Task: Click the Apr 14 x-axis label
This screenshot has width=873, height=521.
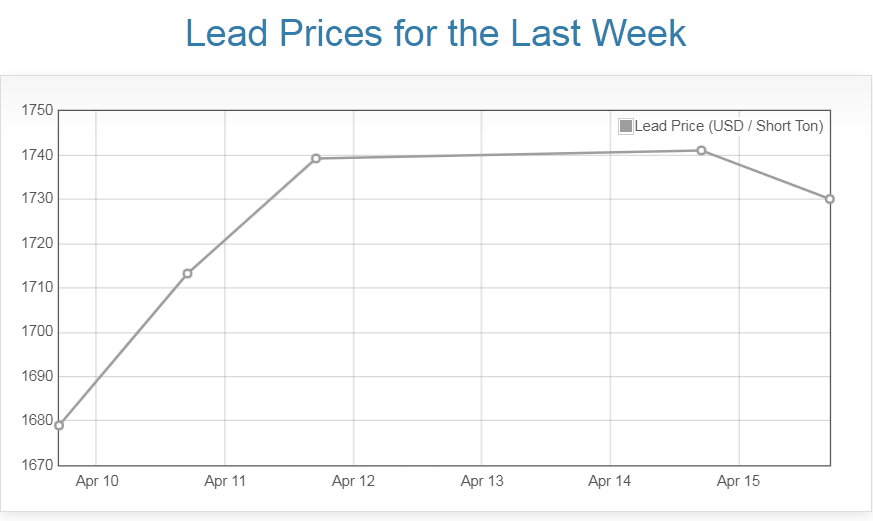Action: coord(610,482)
